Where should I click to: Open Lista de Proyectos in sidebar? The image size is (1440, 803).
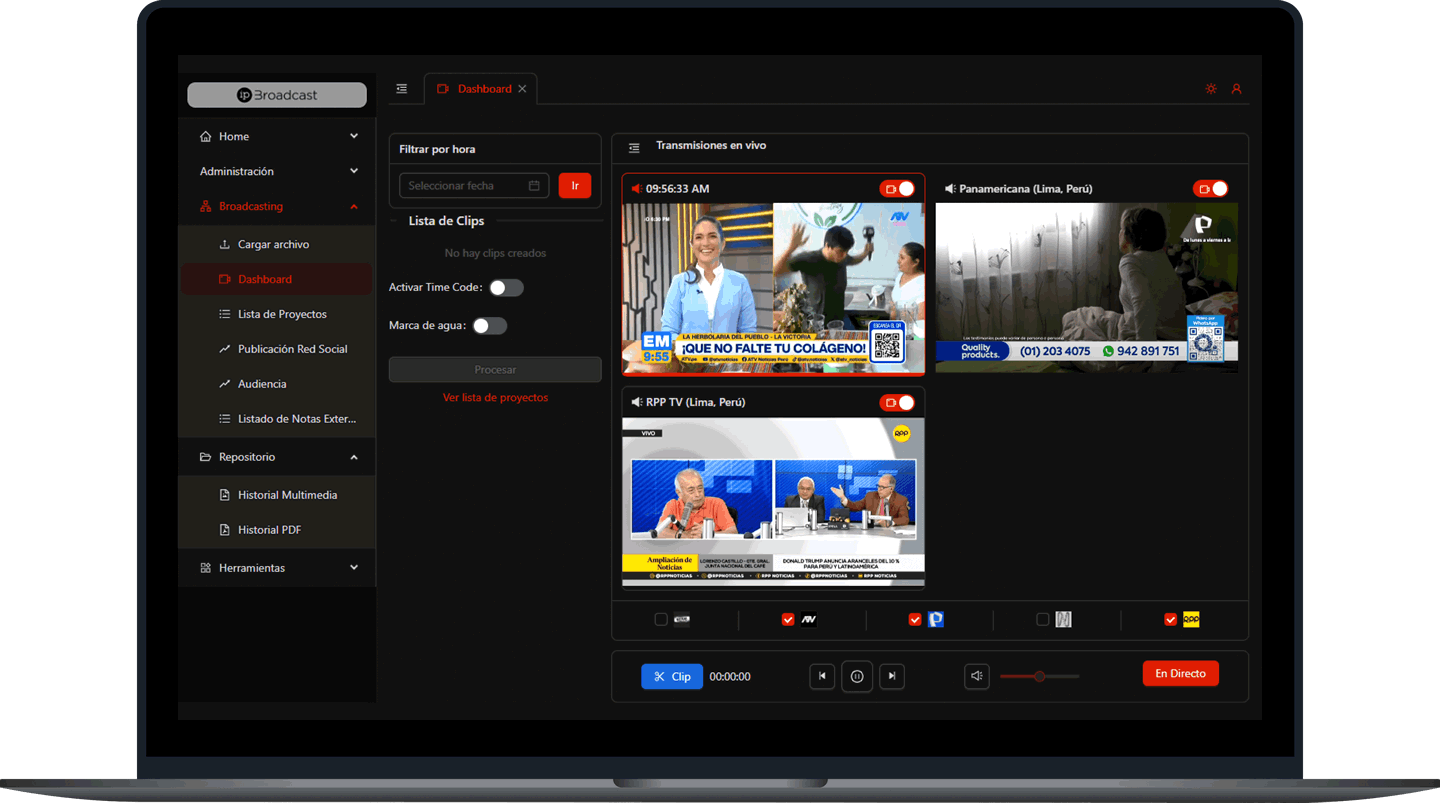point(282,314)
